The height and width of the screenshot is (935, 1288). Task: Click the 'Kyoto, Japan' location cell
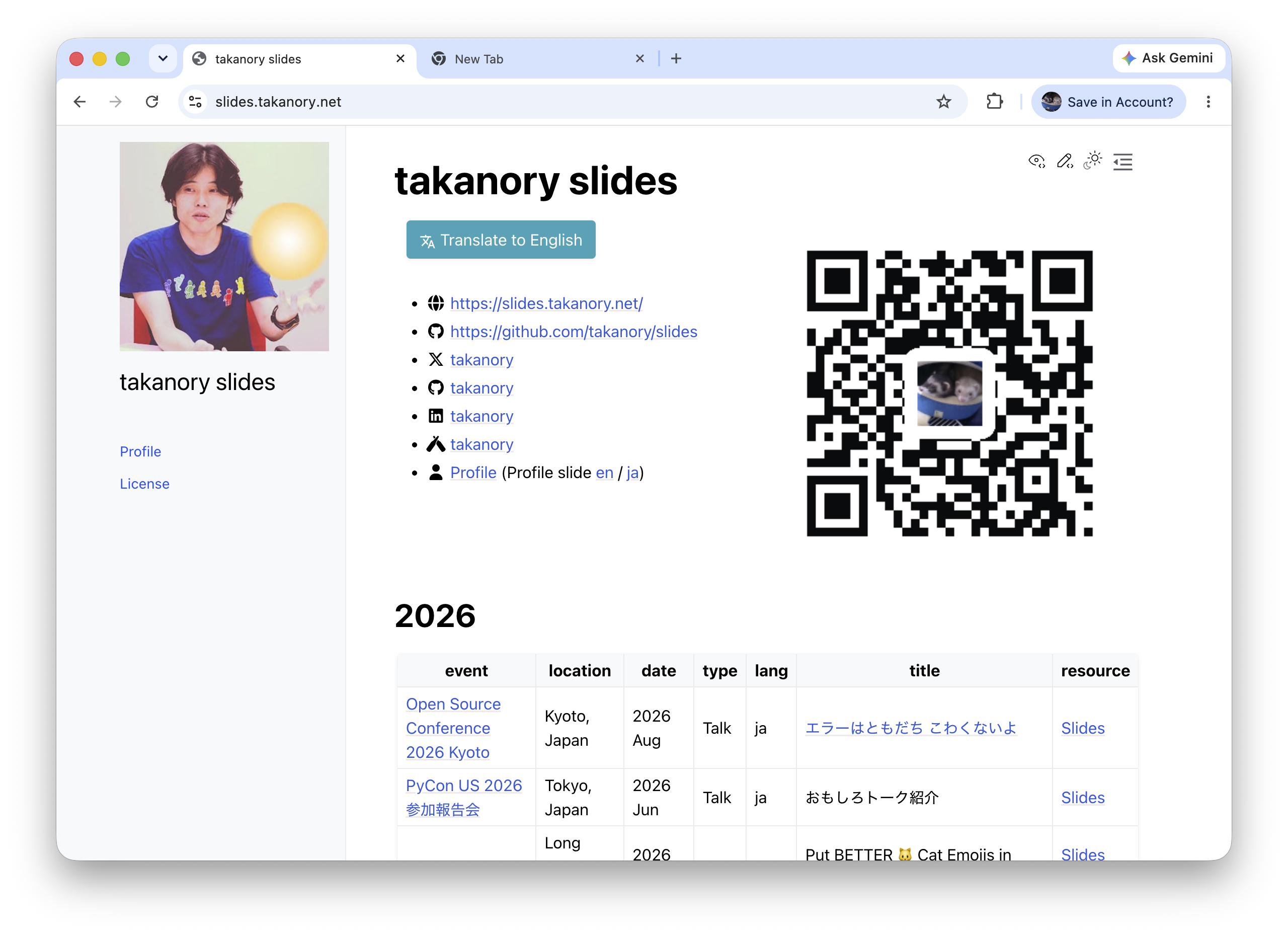(x=579, y=728)
